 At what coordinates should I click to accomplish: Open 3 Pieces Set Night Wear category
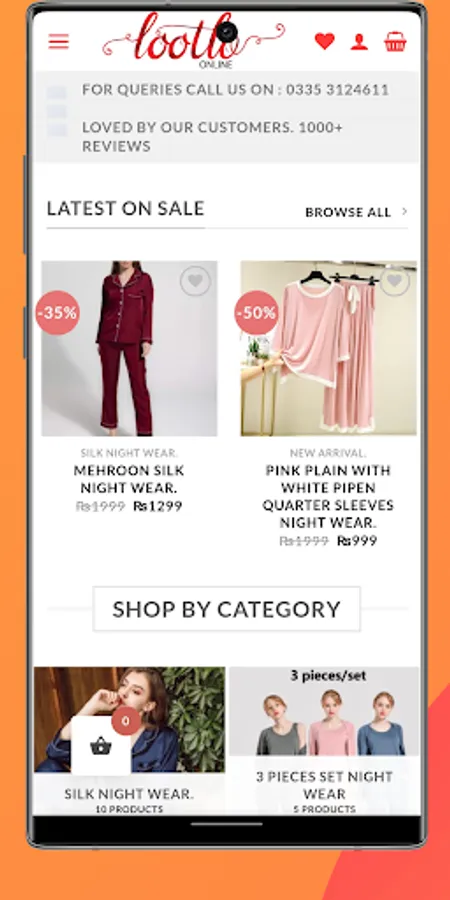click(x=324, y=741)
